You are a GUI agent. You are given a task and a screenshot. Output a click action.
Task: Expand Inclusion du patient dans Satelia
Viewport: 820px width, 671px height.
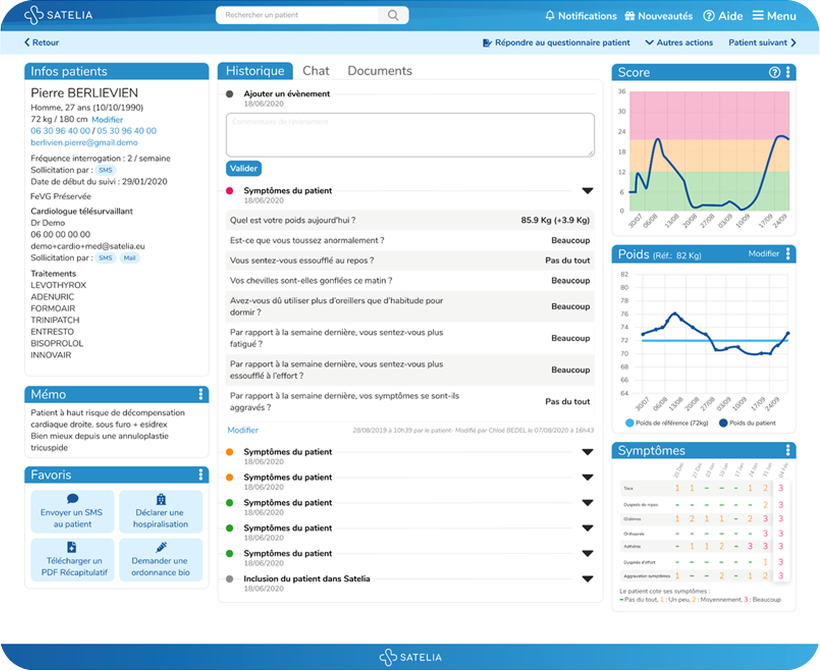[588, 579]
